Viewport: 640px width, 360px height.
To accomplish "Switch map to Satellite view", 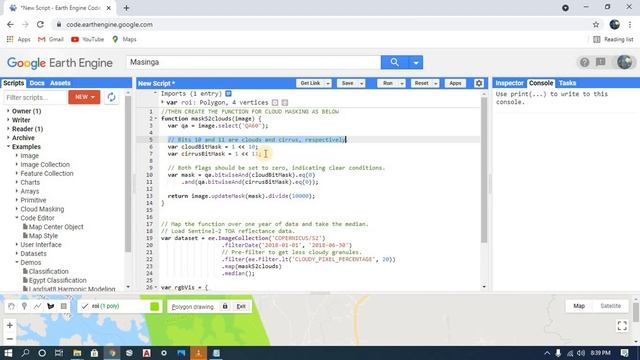I will (x=610, y=306).
